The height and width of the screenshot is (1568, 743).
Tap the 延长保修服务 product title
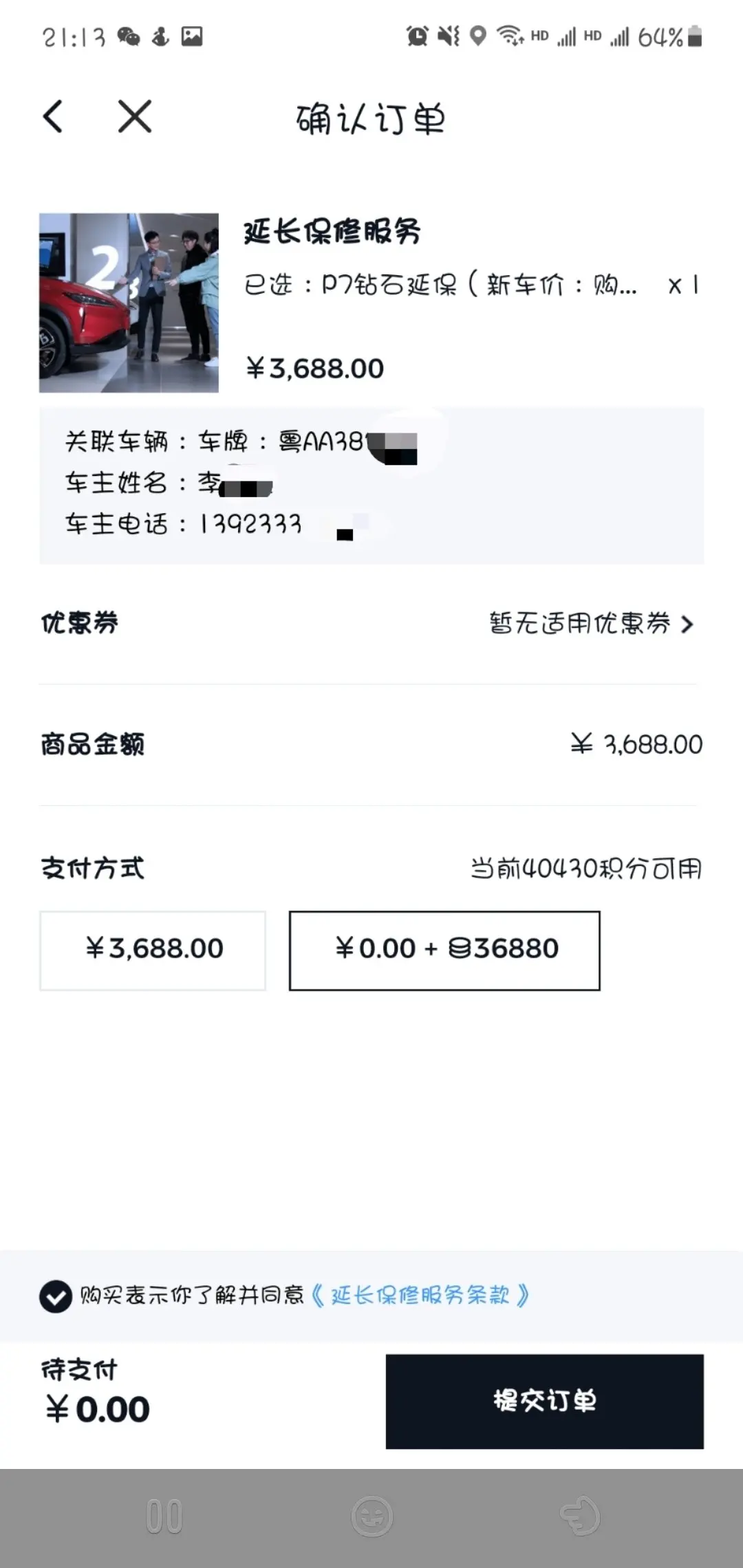click(332, 231)
